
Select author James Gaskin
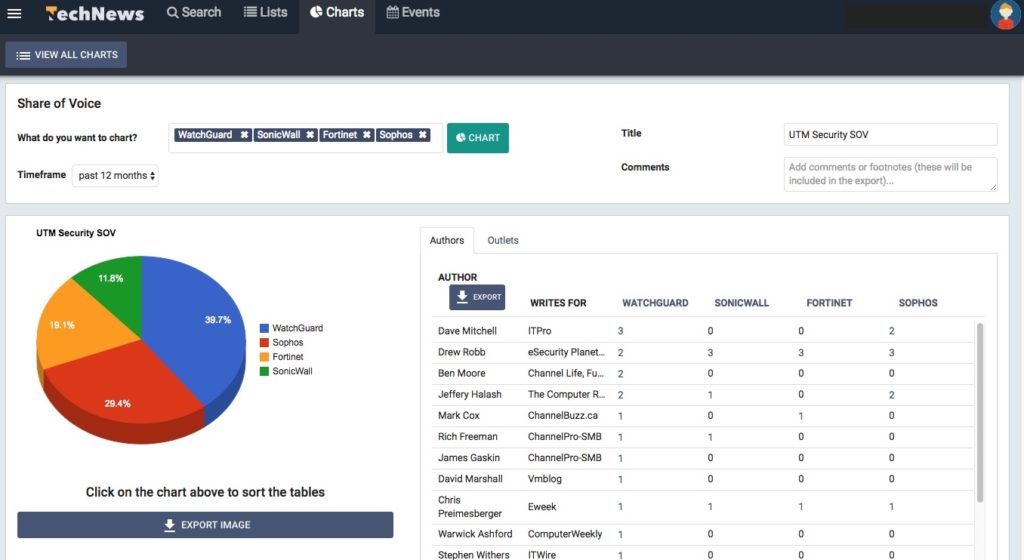tap(468, 458)
